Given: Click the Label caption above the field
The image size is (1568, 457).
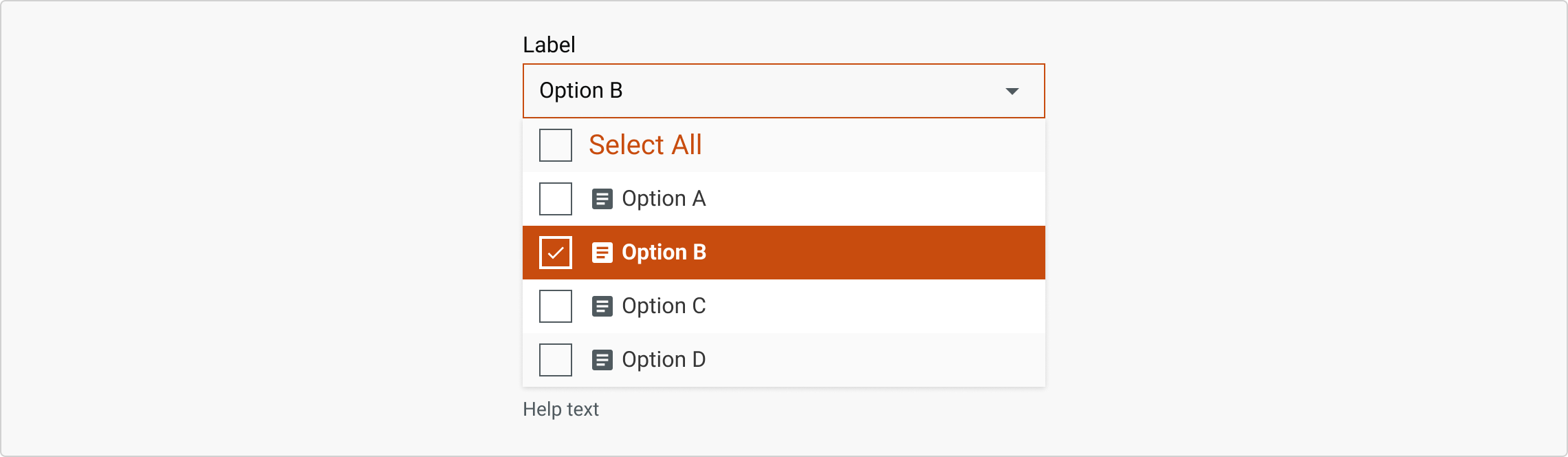Looking at the screenshot, I should (549, 45).
